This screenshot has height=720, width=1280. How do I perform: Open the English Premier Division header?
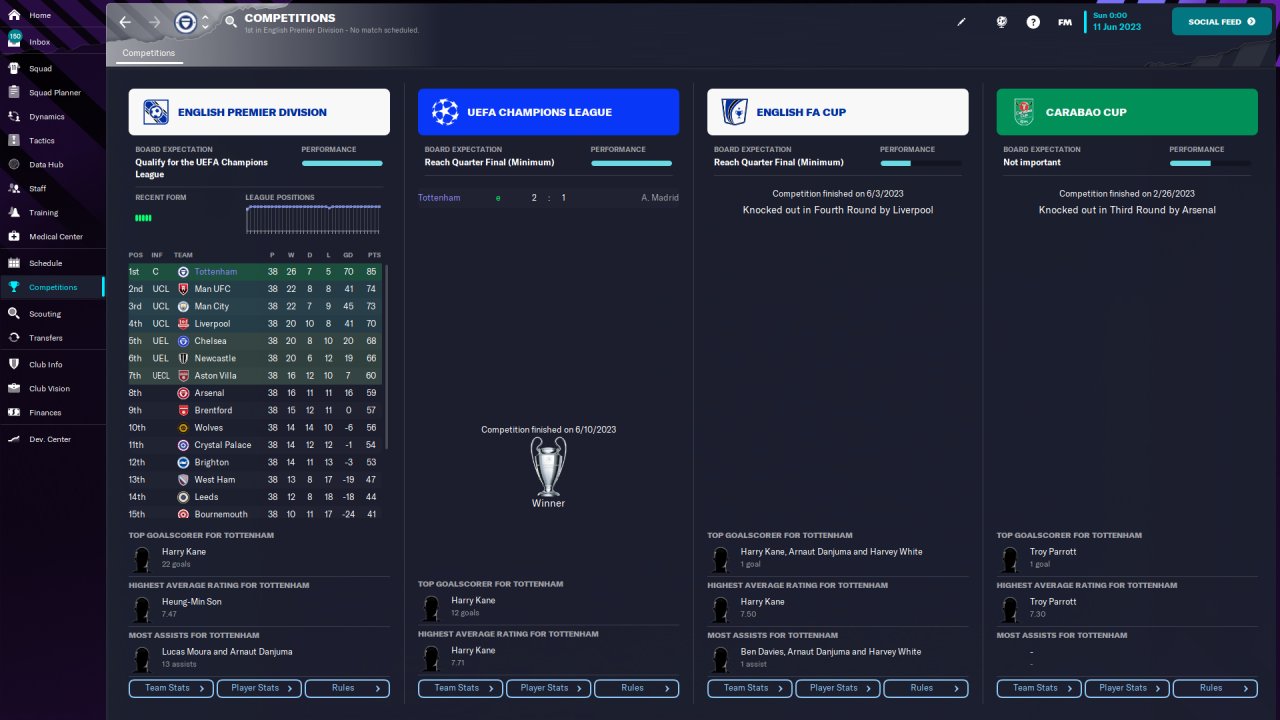point(259,112)
